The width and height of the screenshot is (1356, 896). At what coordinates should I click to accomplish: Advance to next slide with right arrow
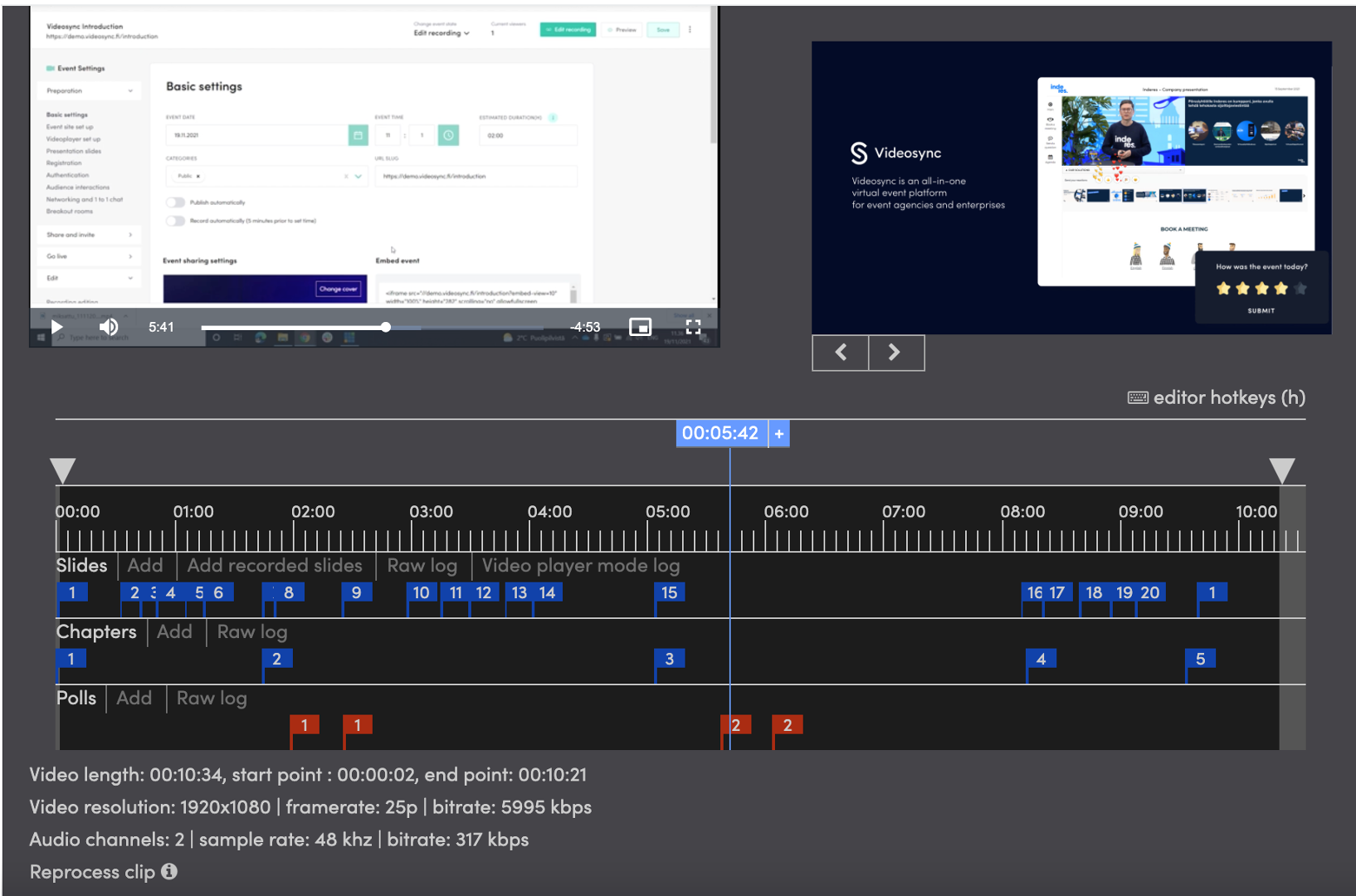click(896, 353)
